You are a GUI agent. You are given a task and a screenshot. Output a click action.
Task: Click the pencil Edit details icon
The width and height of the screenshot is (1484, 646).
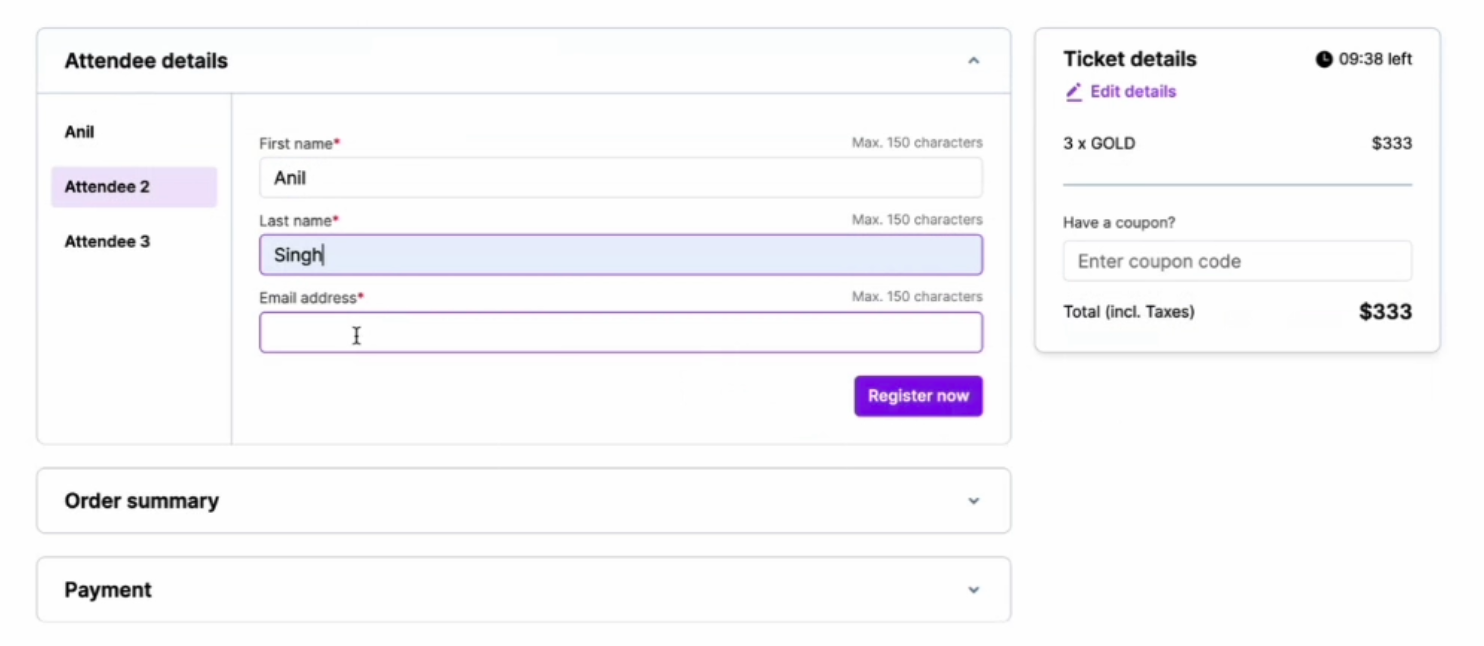(1073, 92)
